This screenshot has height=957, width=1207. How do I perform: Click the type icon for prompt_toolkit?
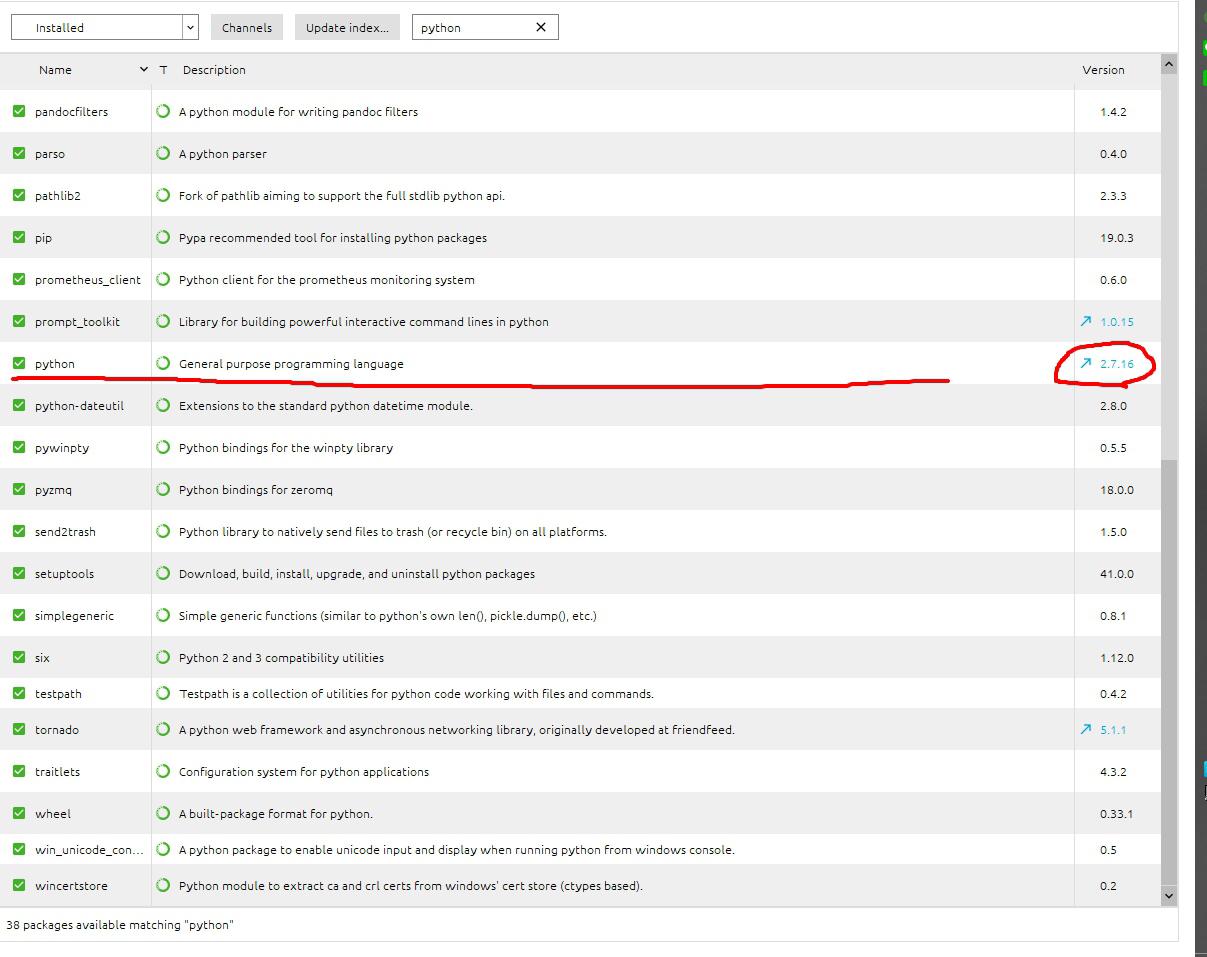163,321
